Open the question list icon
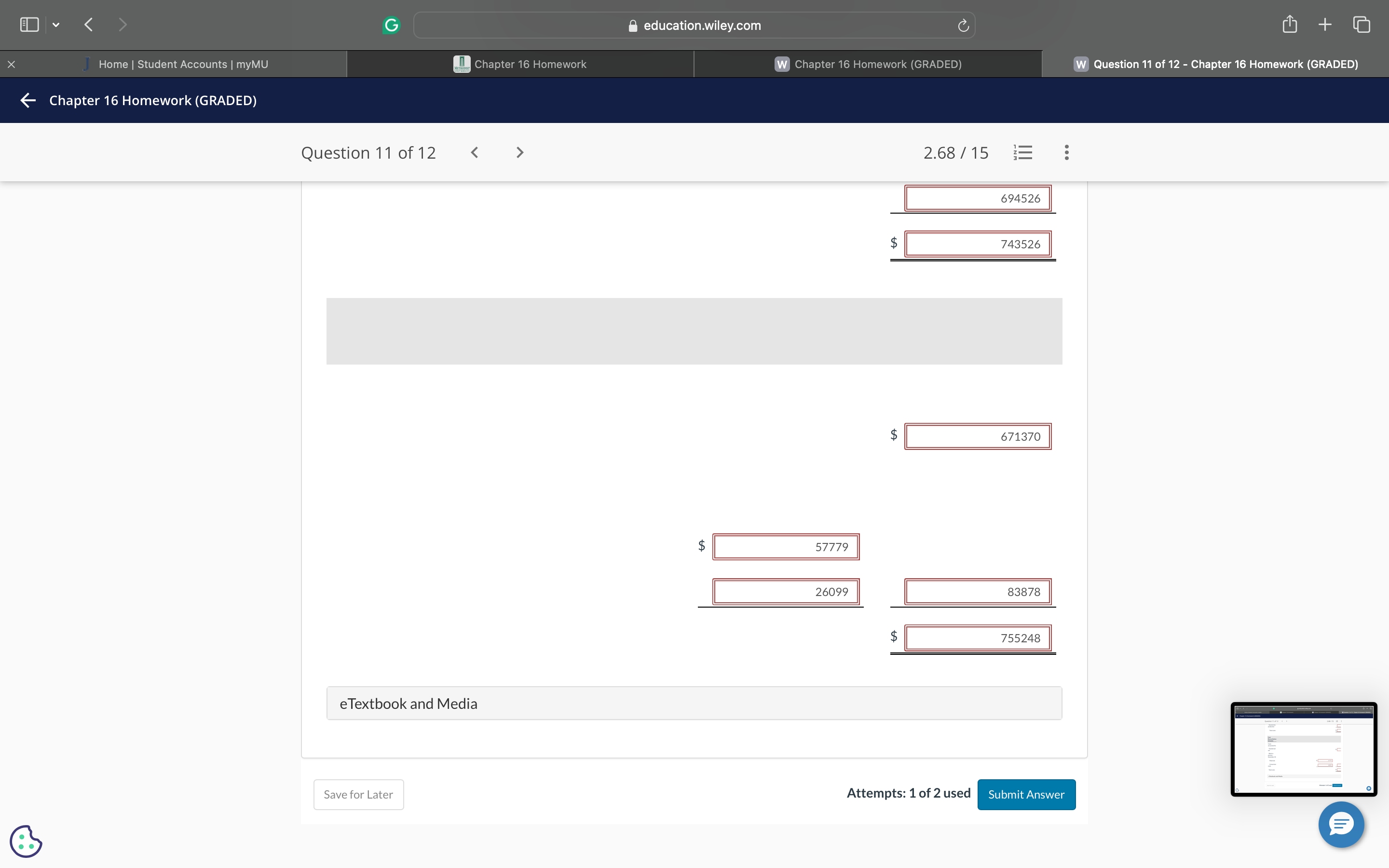This screenshot has width=1389, height=868. coord(1023,153)
